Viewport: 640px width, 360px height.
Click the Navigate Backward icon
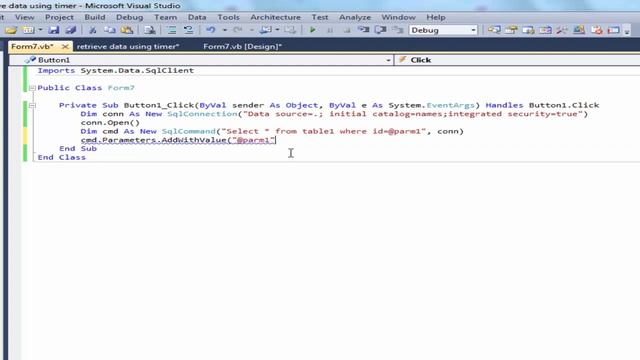pyautogui.click(x=266, y=30)
